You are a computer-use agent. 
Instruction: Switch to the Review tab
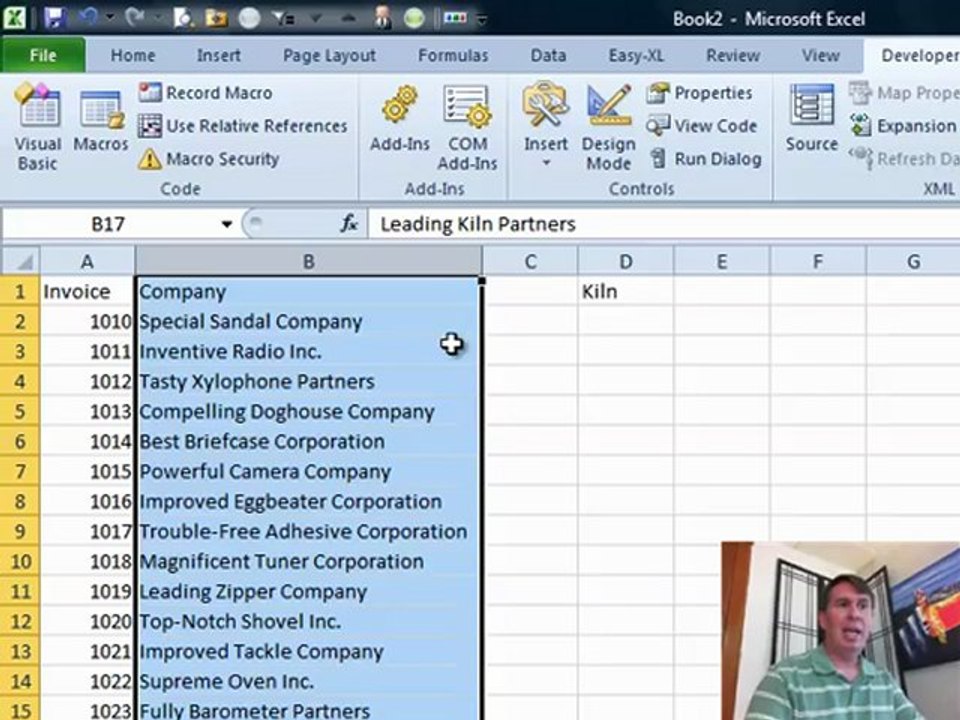coord(733,55)
